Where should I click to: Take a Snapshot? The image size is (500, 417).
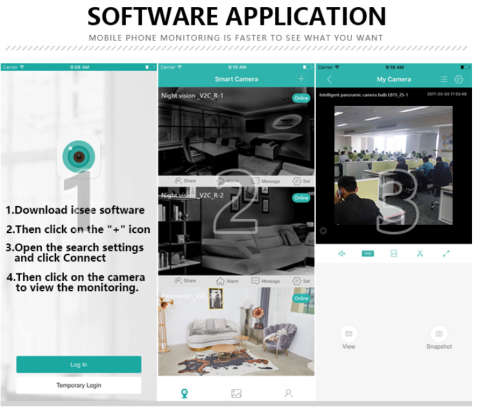tap(439, 338)
